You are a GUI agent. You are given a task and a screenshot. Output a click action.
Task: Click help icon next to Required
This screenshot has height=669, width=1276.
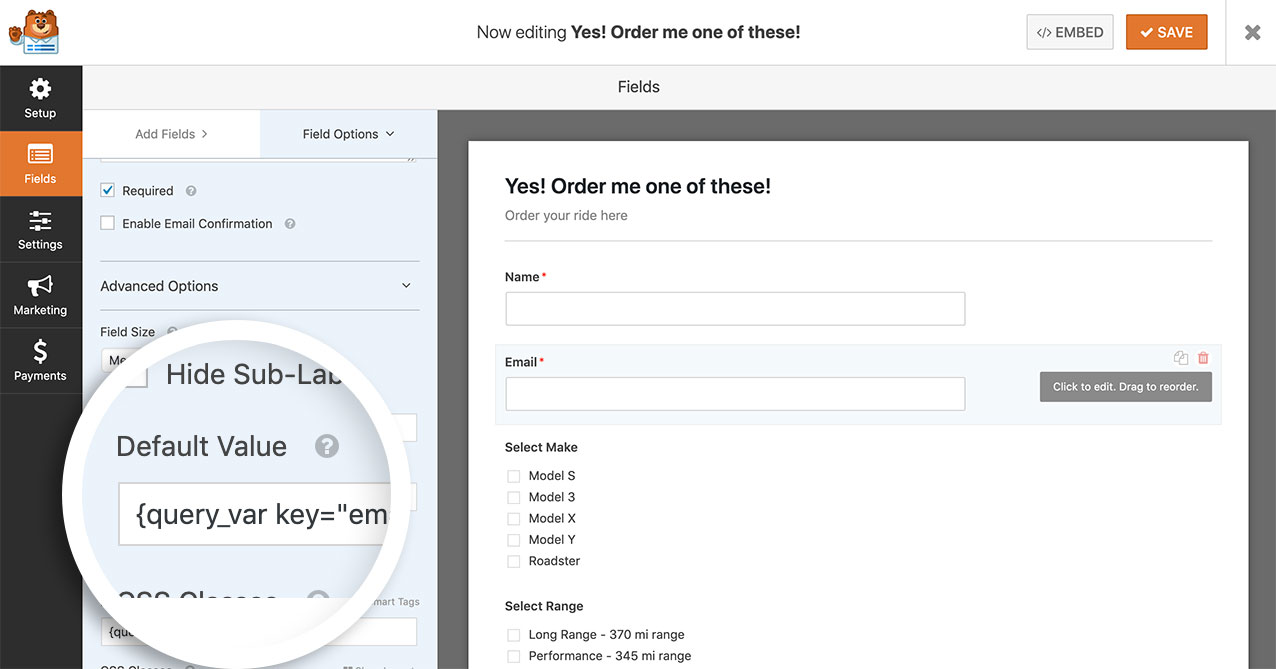[x=191, y=191]
